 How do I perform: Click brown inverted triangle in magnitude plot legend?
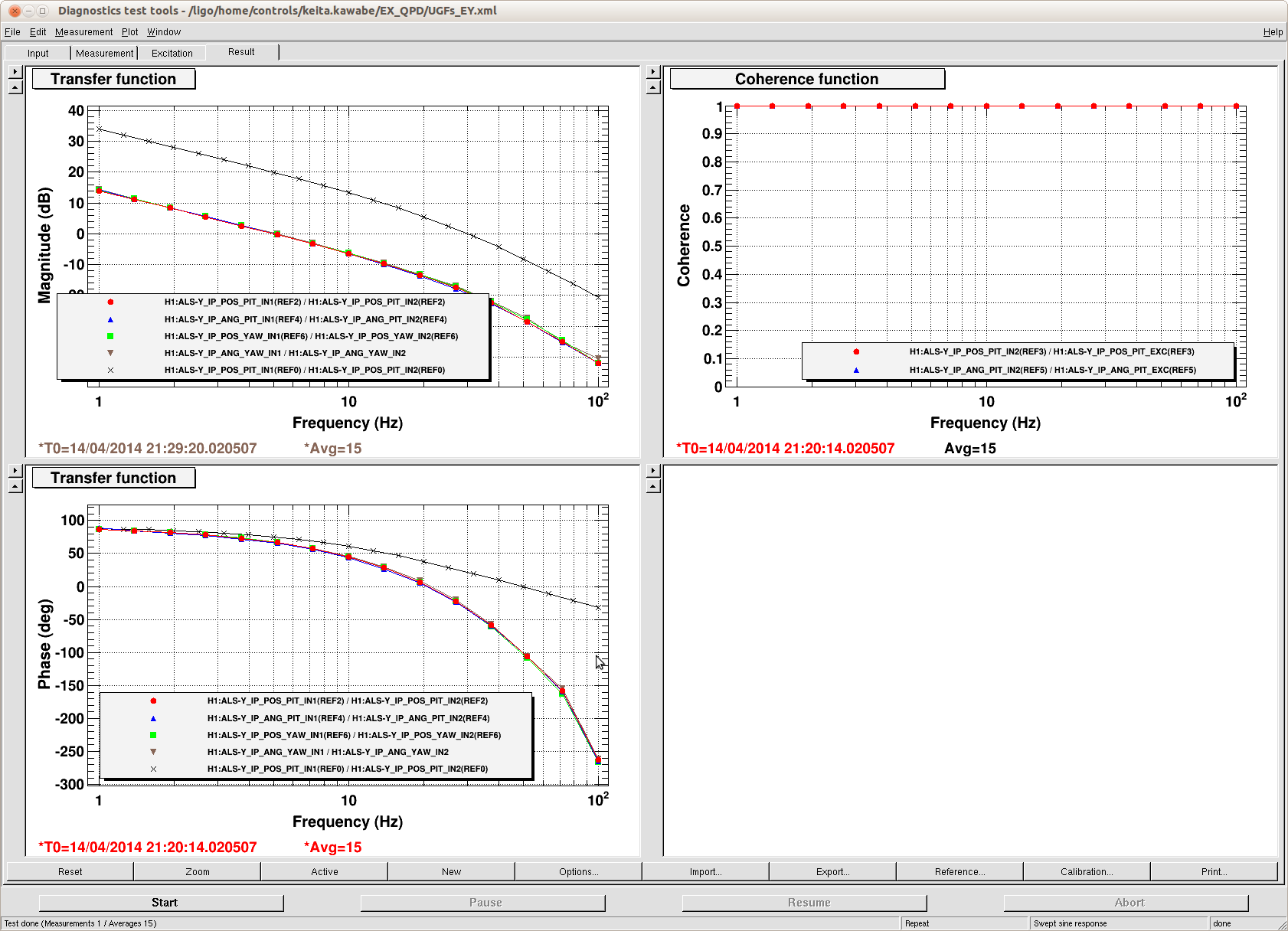(110, 353)
